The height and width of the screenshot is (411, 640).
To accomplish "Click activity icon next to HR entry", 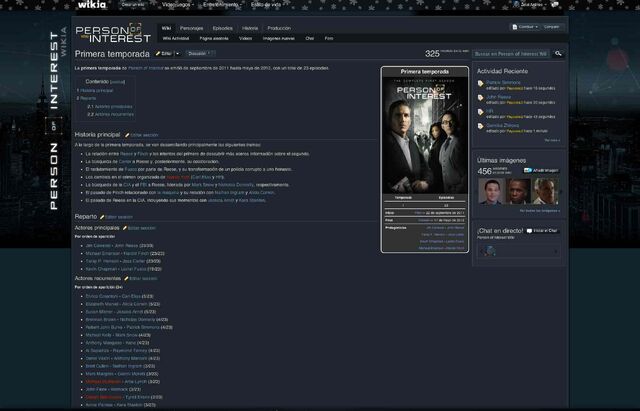I will point(481,112).
